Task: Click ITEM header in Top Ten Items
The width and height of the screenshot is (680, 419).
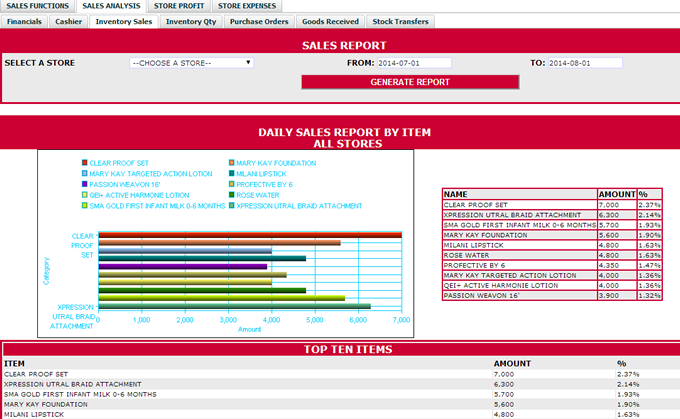Action: [14, 363]
